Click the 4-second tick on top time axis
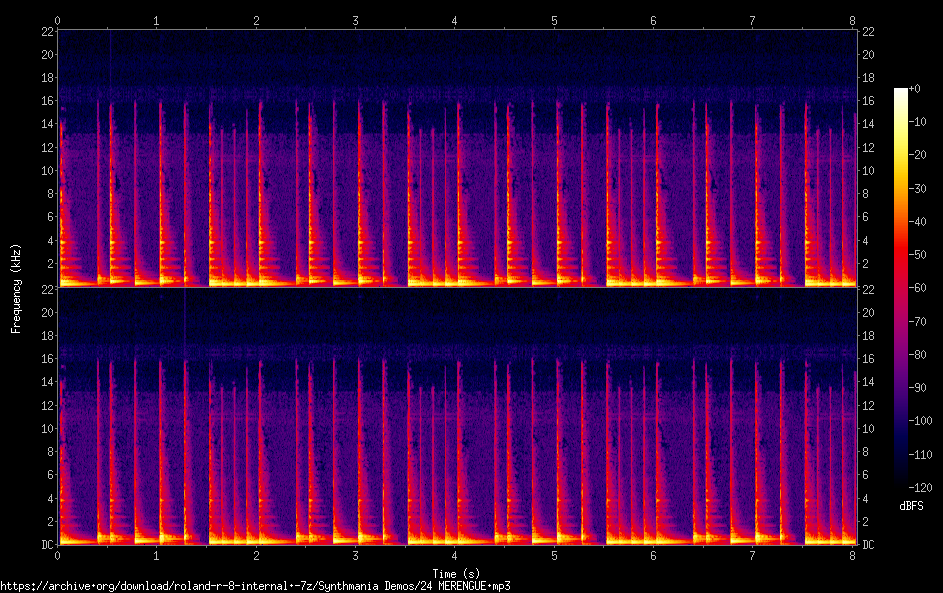Screen dimensions: 943x593 click(x=455, y=20)
